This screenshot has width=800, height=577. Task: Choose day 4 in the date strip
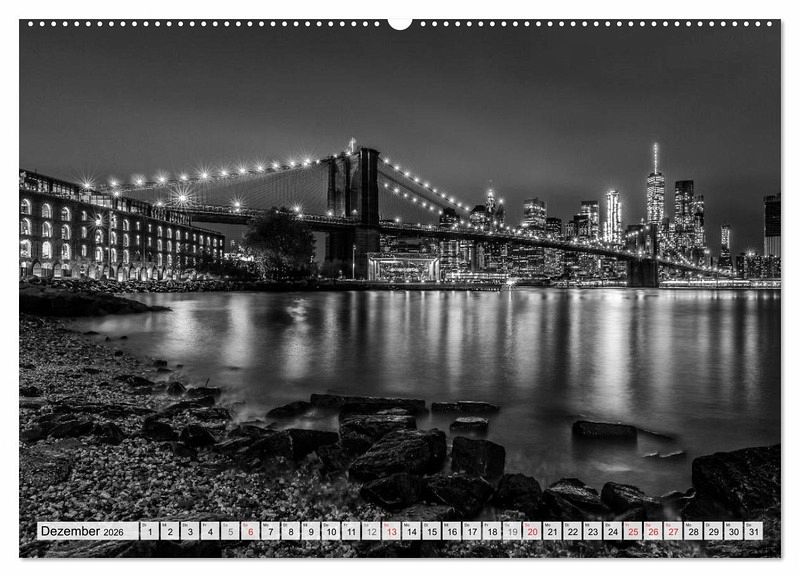[x=210, y=531]
